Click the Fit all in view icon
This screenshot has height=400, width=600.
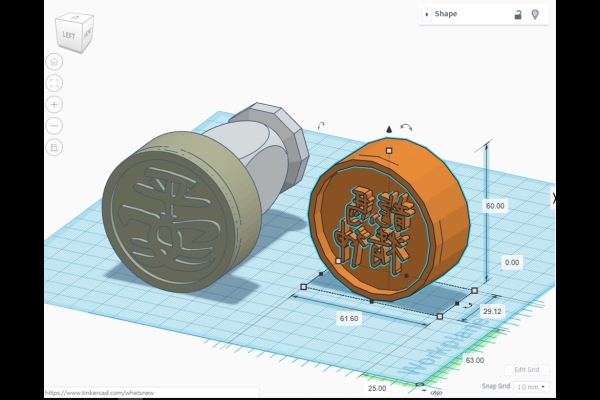point(54,83)
